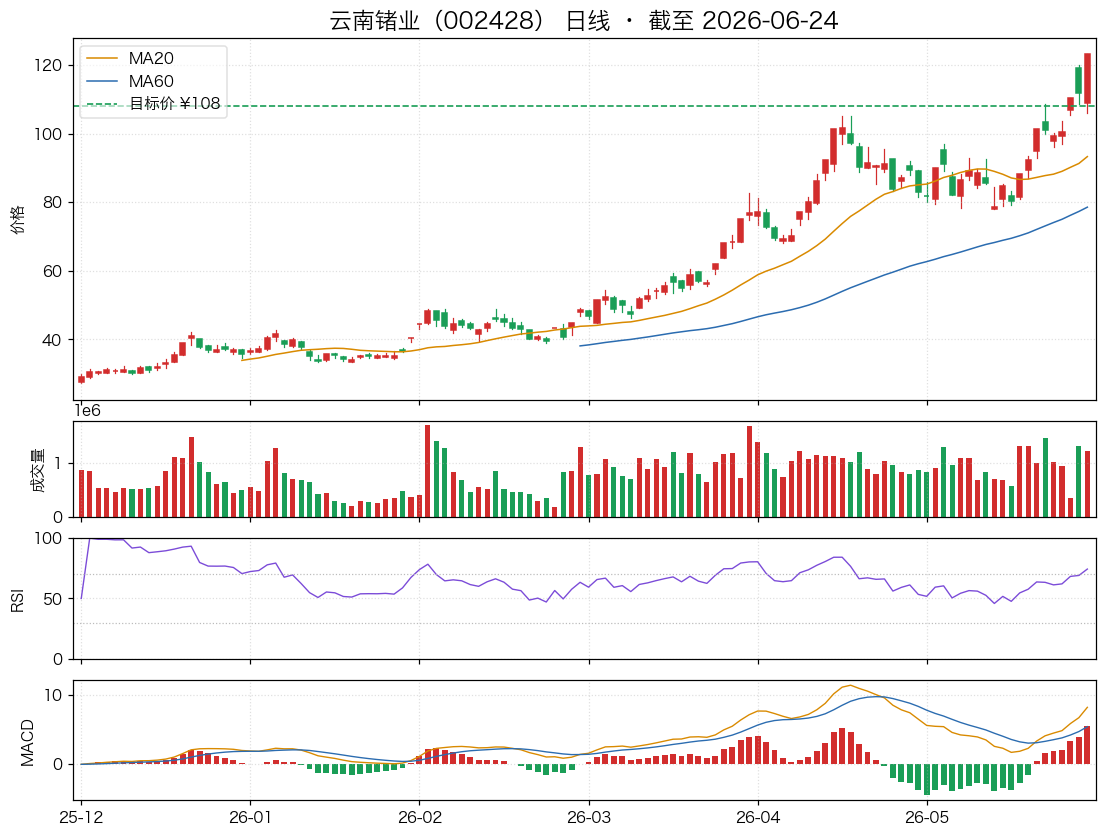Click the 成交量 axis label
Screen dimensions: 1106x837
coord(37,470)
